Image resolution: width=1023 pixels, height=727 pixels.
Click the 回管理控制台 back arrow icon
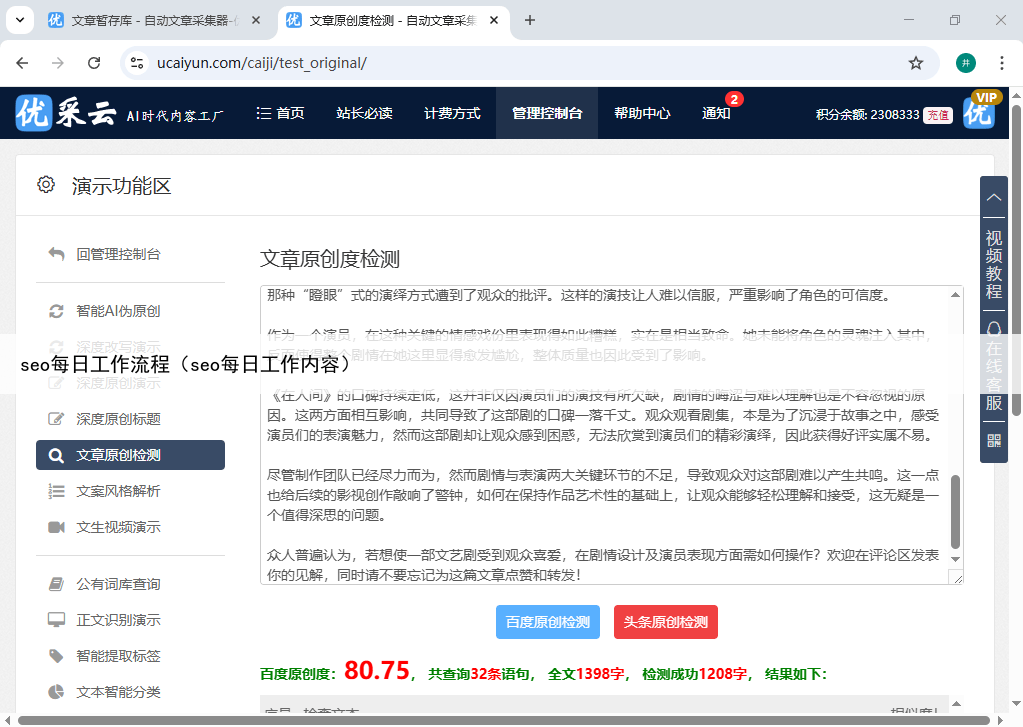57,254
